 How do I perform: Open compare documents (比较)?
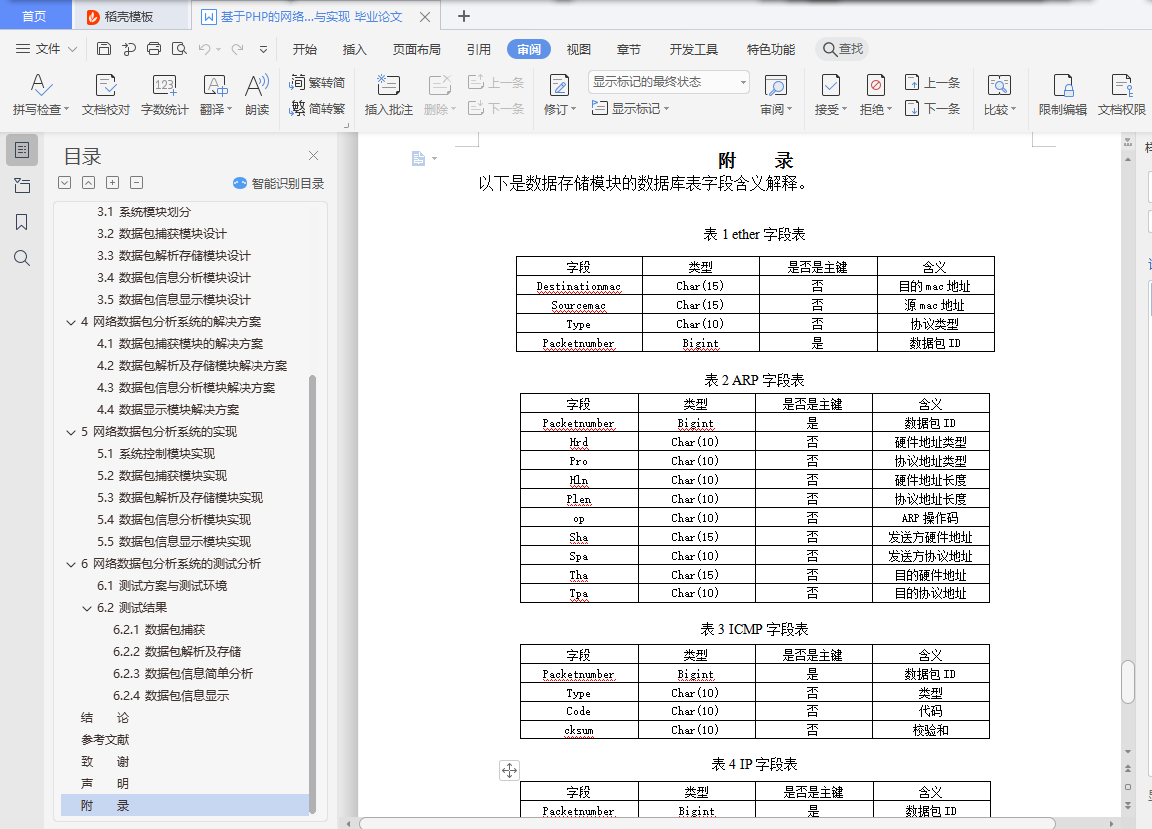pyautogui.click(x=999, y=94)
